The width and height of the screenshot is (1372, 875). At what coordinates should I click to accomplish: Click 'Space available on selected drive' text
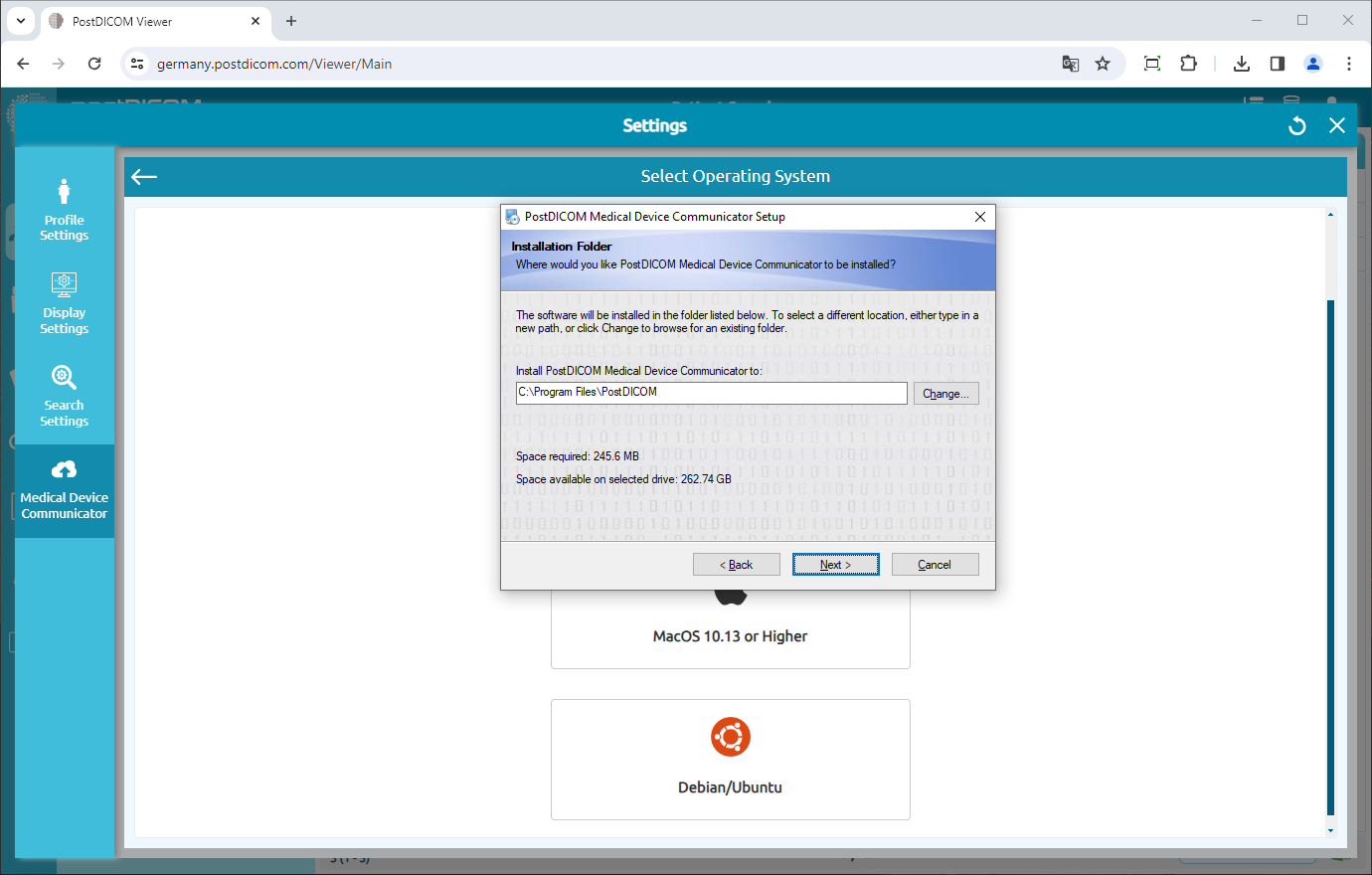tap(623, 479)
